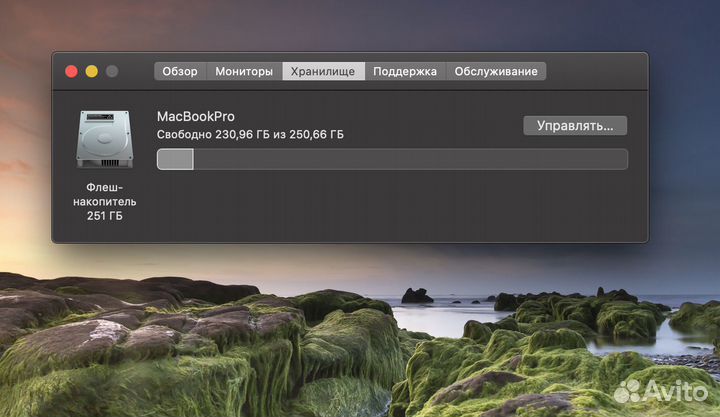Viewport: 720px width, 417px height.
Task: Switch to the Обслуживание tab
Action: [x=496, y=71]
